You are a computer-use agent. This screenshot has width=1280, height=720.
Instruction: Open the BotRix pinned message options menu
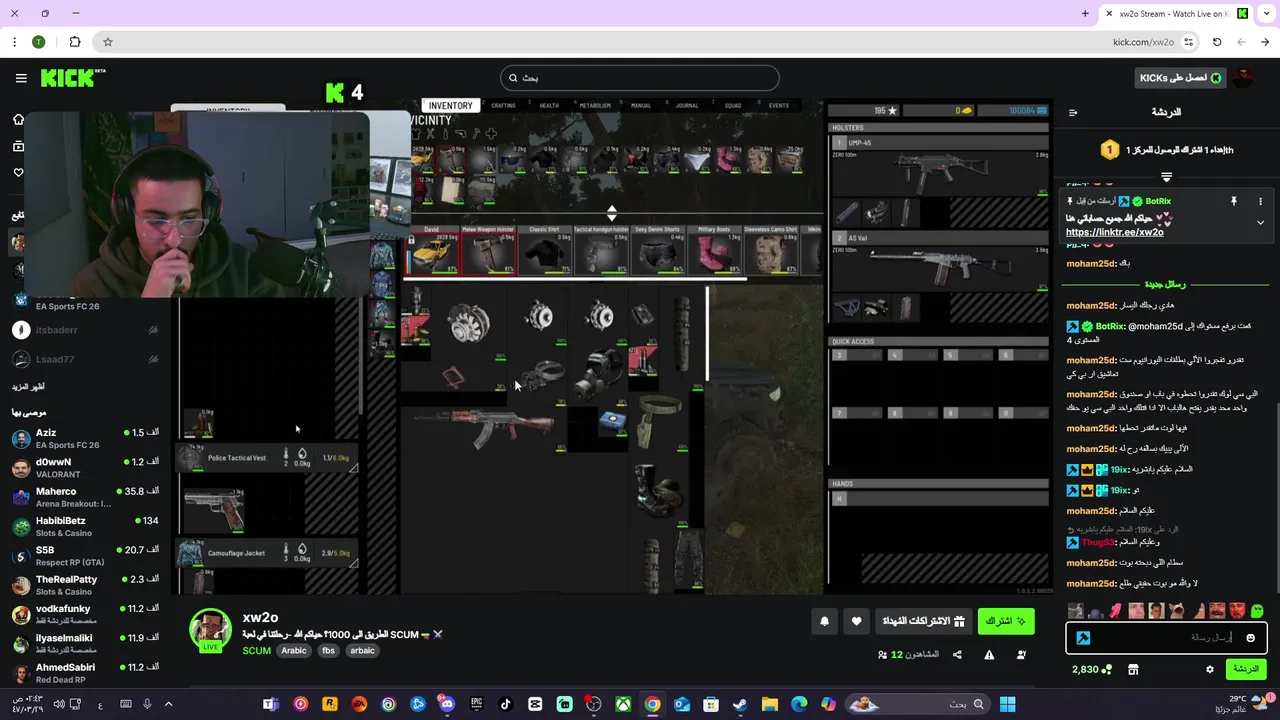1260,201
